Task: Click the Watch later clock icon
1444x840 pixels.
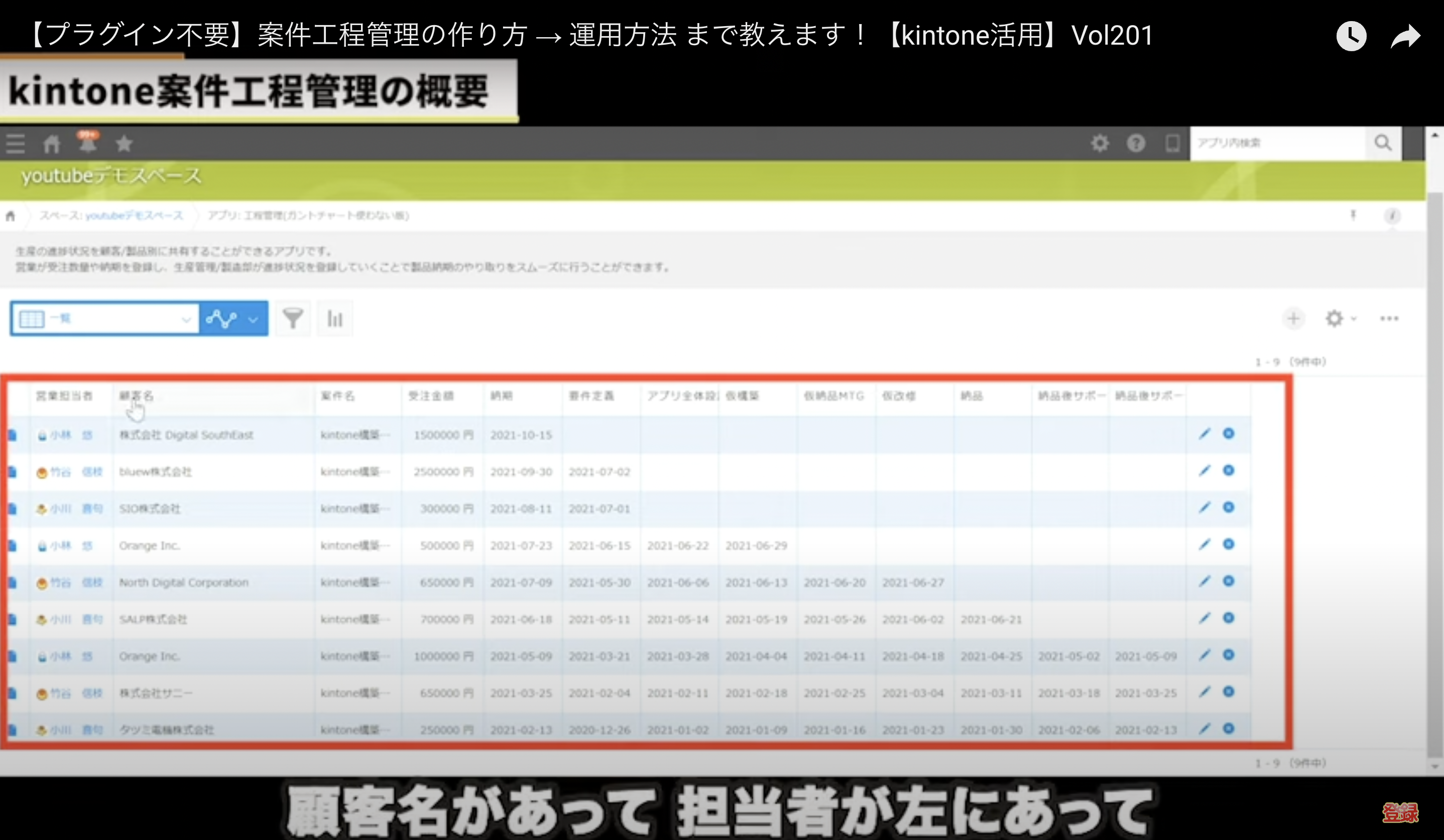Action: (1351, 37)
